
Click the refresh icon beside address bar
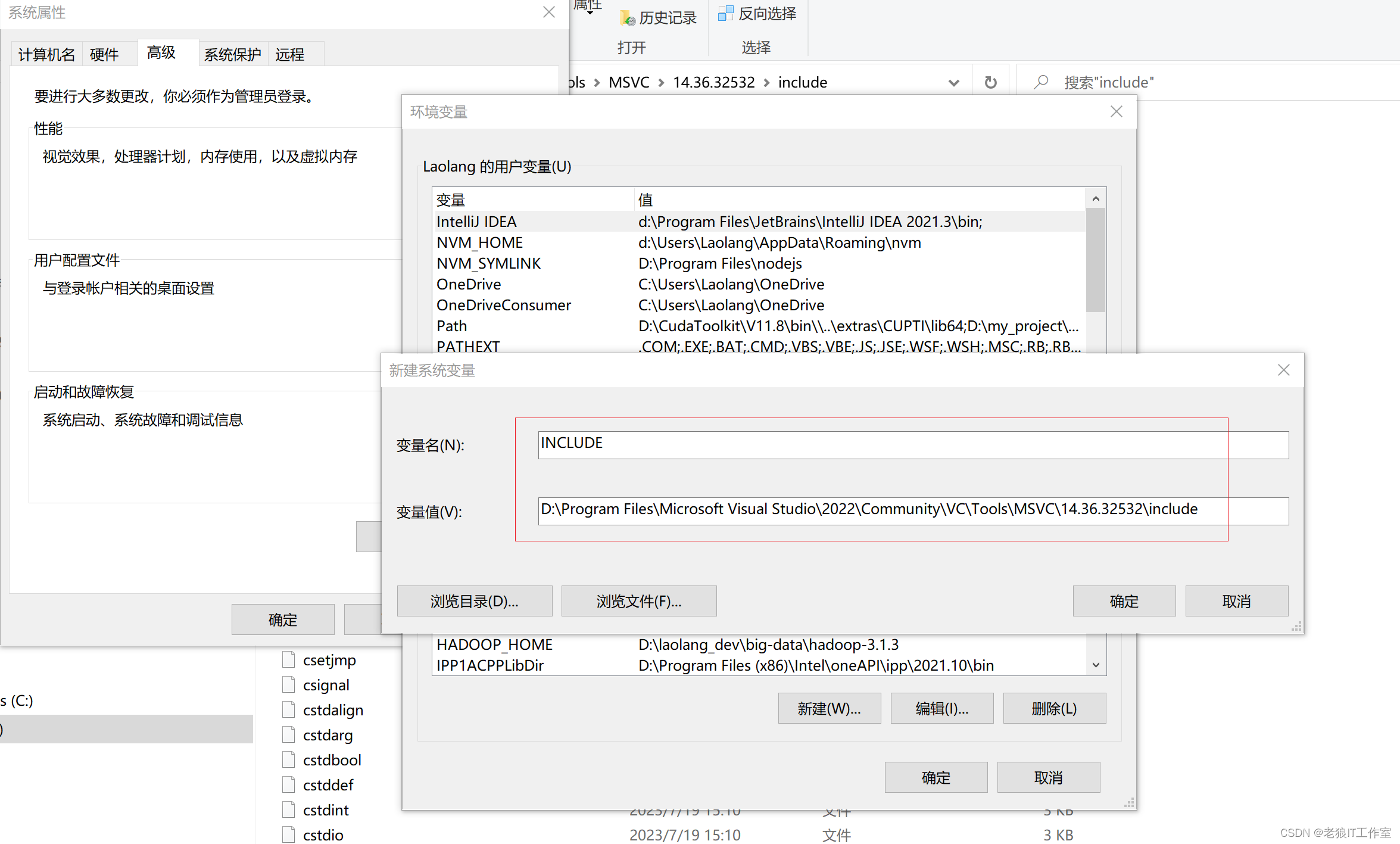(990, 82)
